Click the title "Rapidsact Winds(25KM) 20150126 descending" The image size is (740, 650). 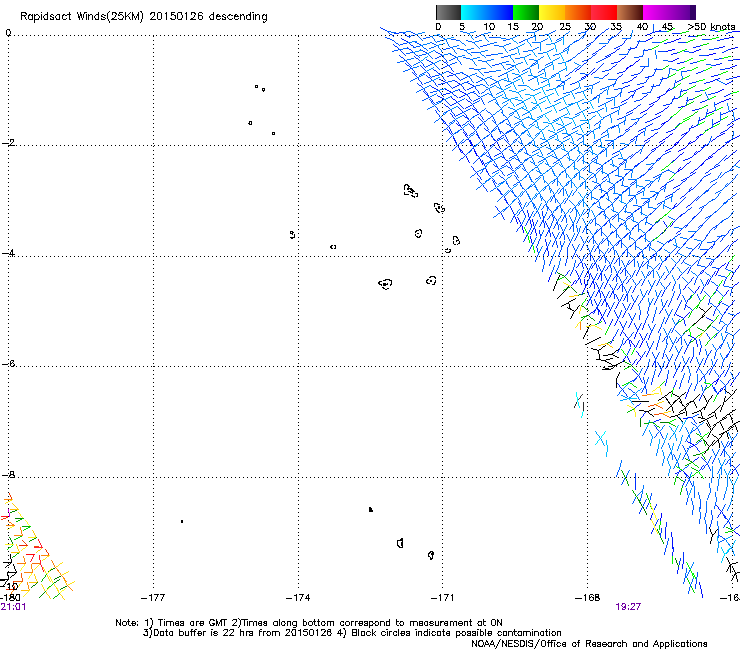(x=143, y=17)
